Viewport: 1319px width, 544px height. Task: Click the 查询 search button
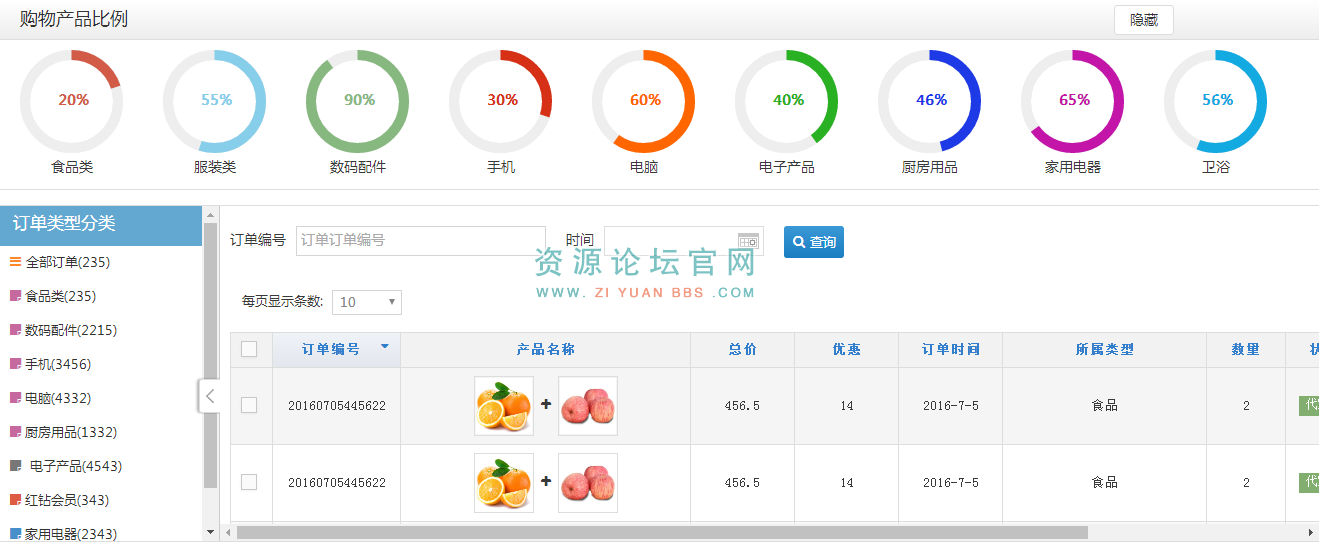point(814,241)
